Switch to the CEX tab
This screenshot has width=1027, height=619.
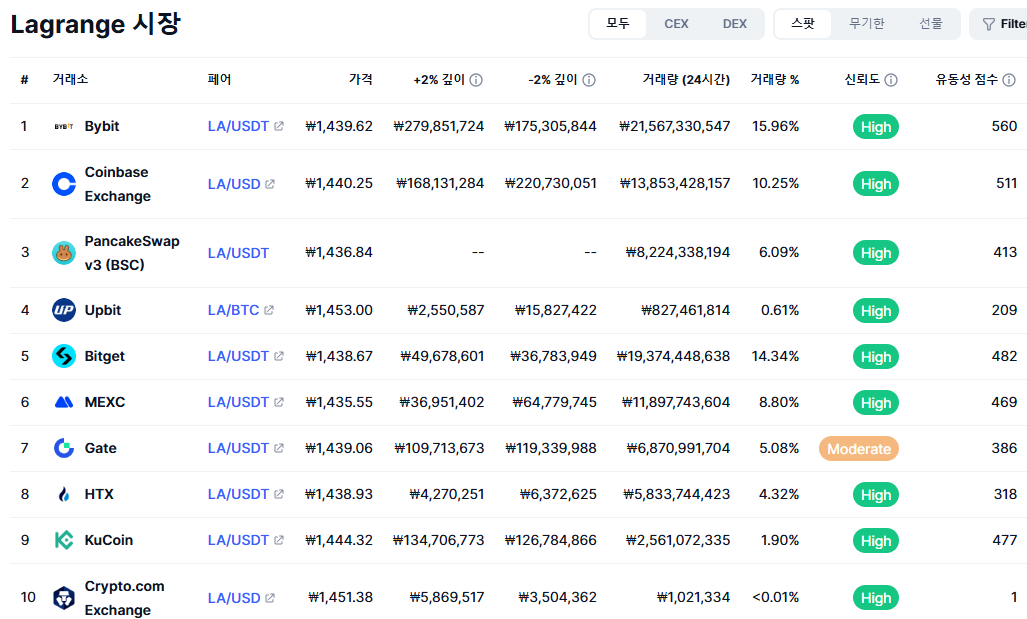(x=676, y=24)
